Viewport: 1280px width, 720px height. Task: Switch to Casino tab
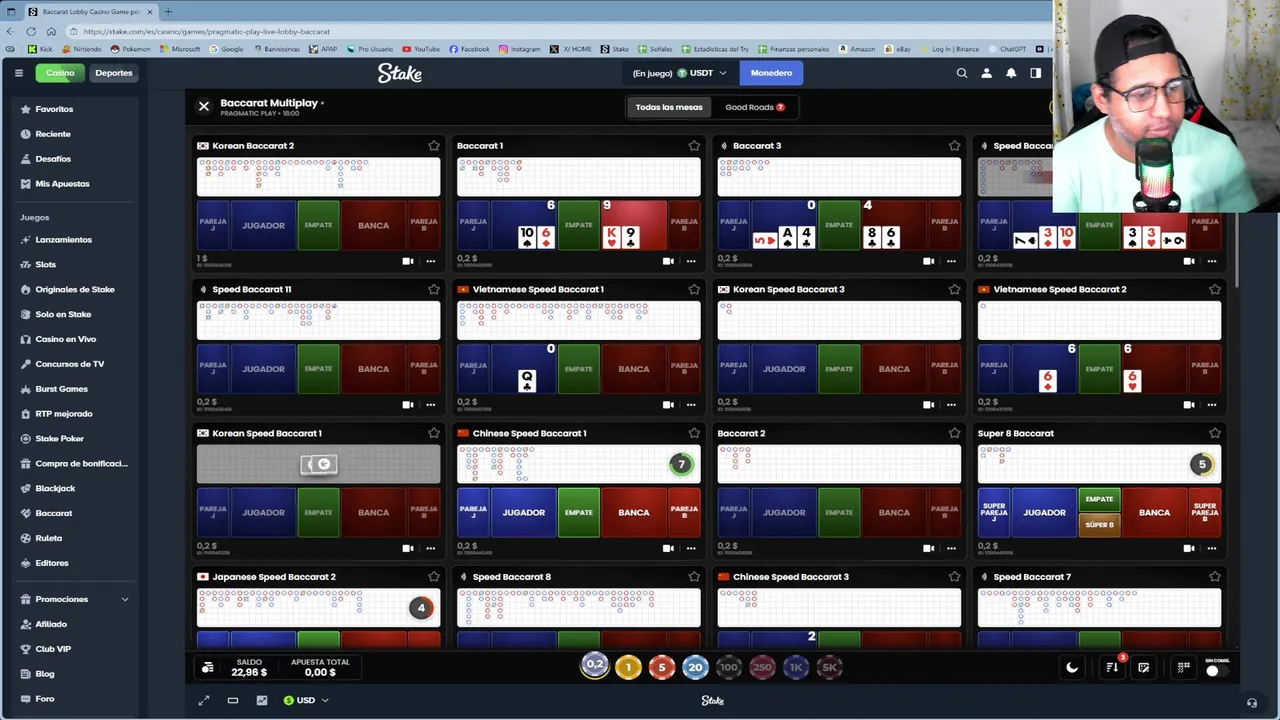(x=60, y=73)
